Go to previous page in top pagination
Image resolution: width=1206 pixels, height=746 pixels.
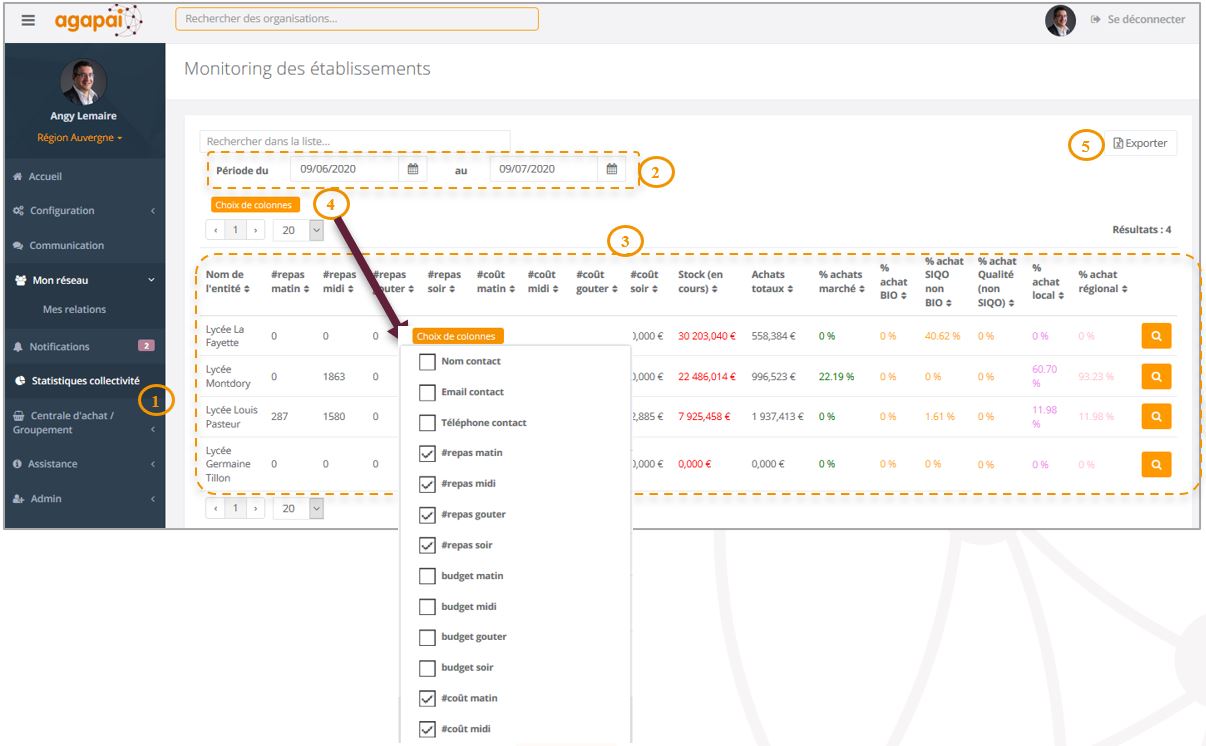pyautogui.click(x=216, y=230)
